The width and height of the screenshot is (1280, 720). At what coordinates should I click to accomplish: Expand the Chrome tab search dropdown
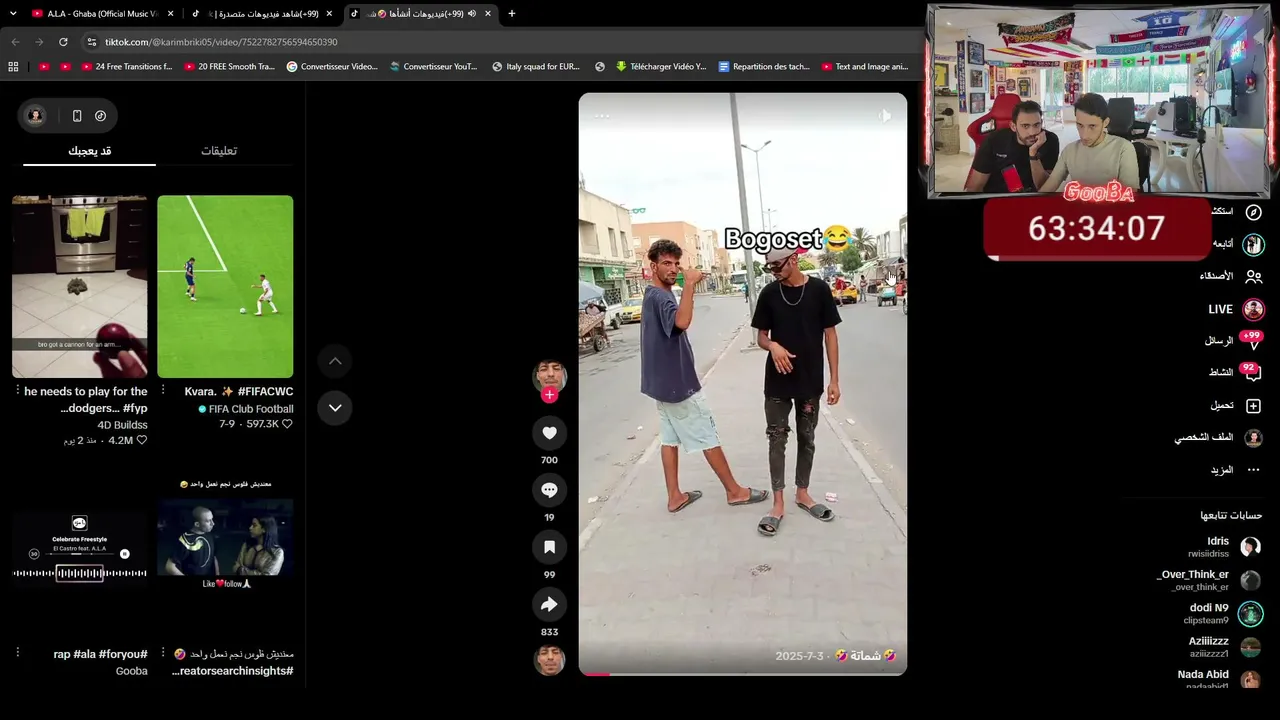pyautogui.click(x=11, y=14)
